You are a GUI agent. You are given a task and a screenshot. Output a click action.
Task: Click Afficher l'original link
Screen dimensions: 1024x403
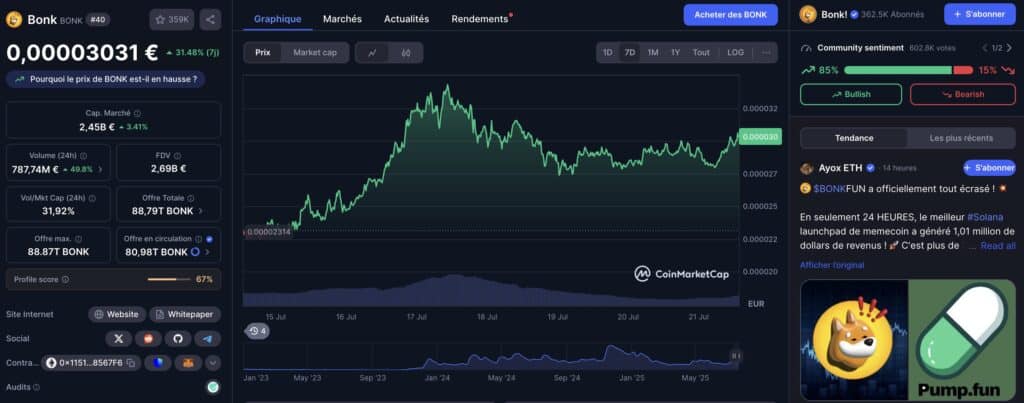[x=832, y=265]
